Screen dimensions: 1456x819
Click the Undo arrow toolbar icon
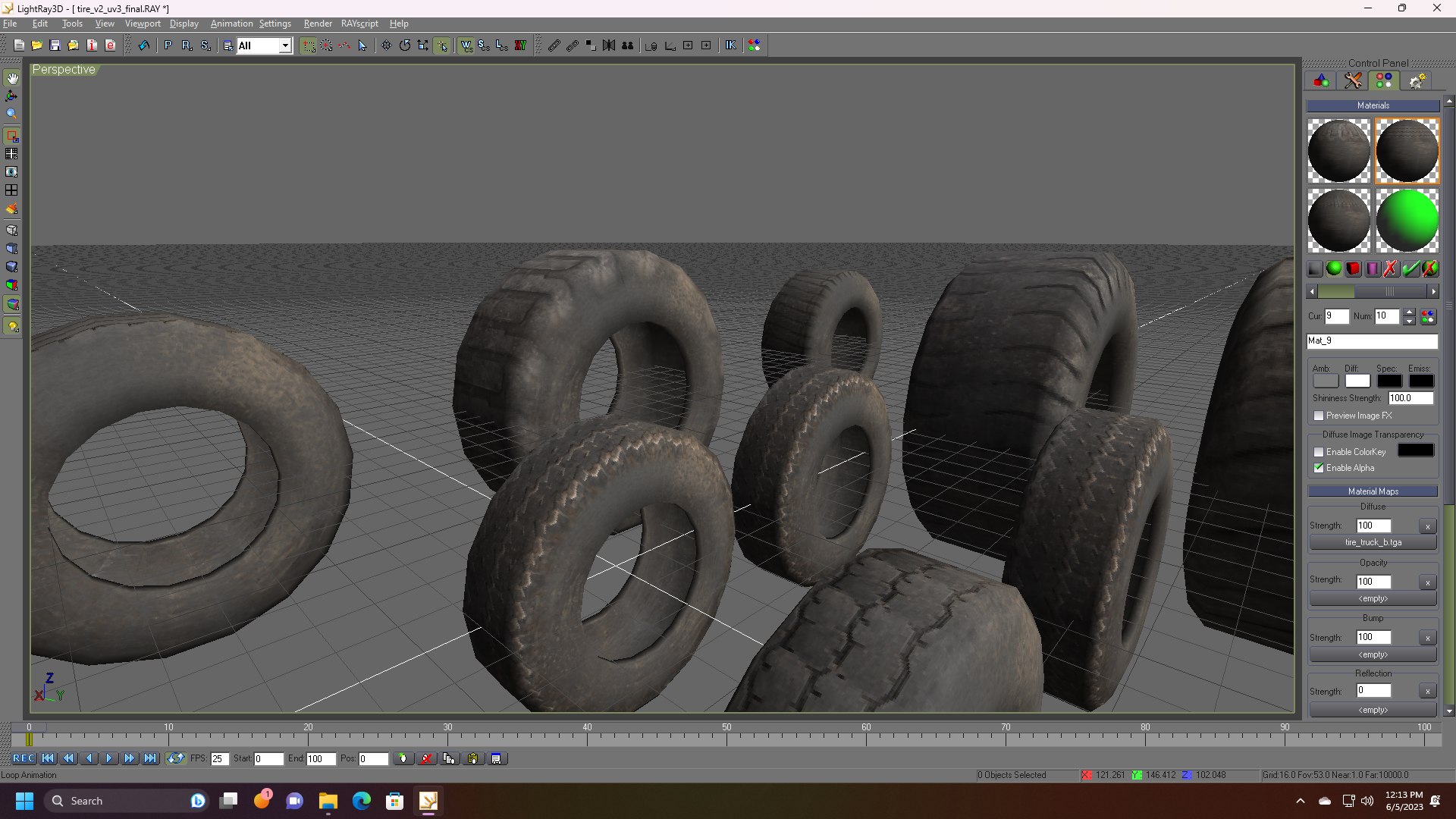[x=144, y=45]
